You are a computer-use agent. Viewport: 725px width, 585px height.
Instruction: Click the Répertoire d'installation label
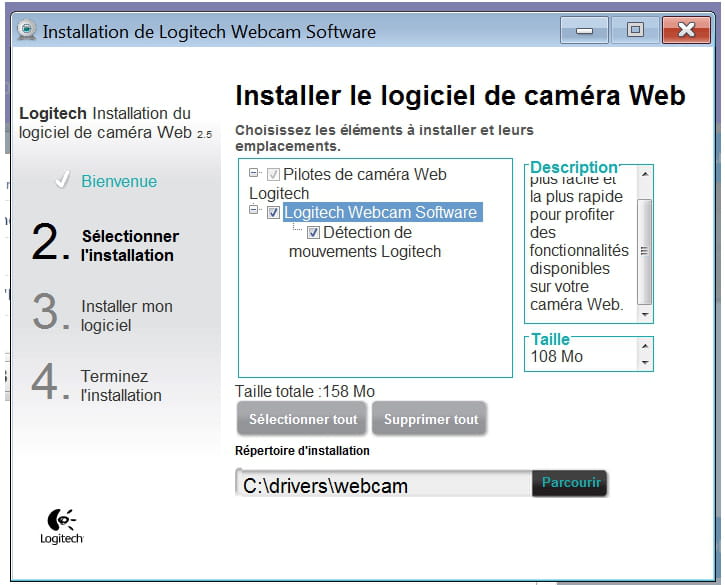pos(302,450)
